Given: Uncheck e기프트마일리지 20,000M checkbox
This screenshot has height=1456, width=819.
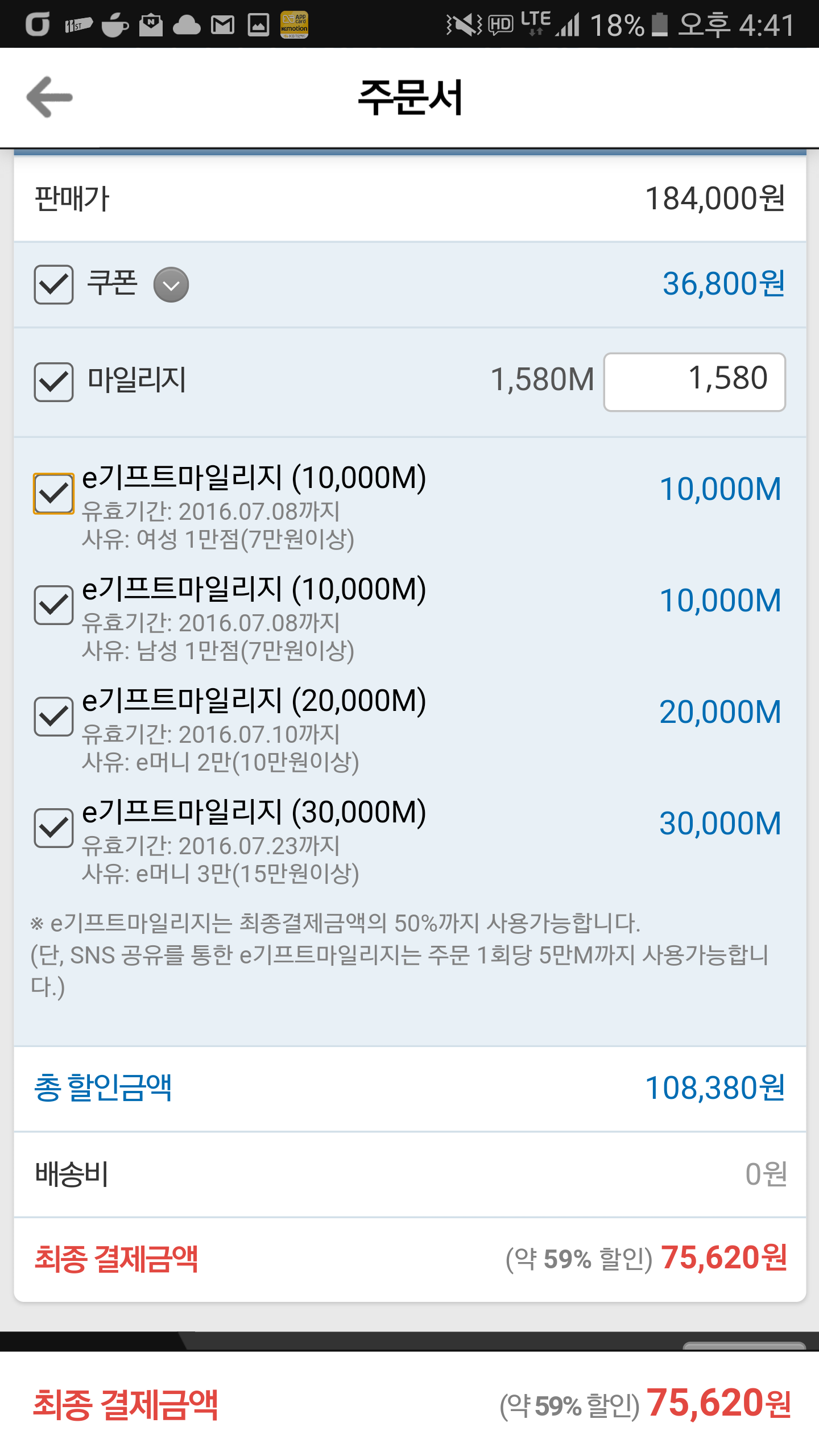Looking at the screenshot, I should coord(53,717).
